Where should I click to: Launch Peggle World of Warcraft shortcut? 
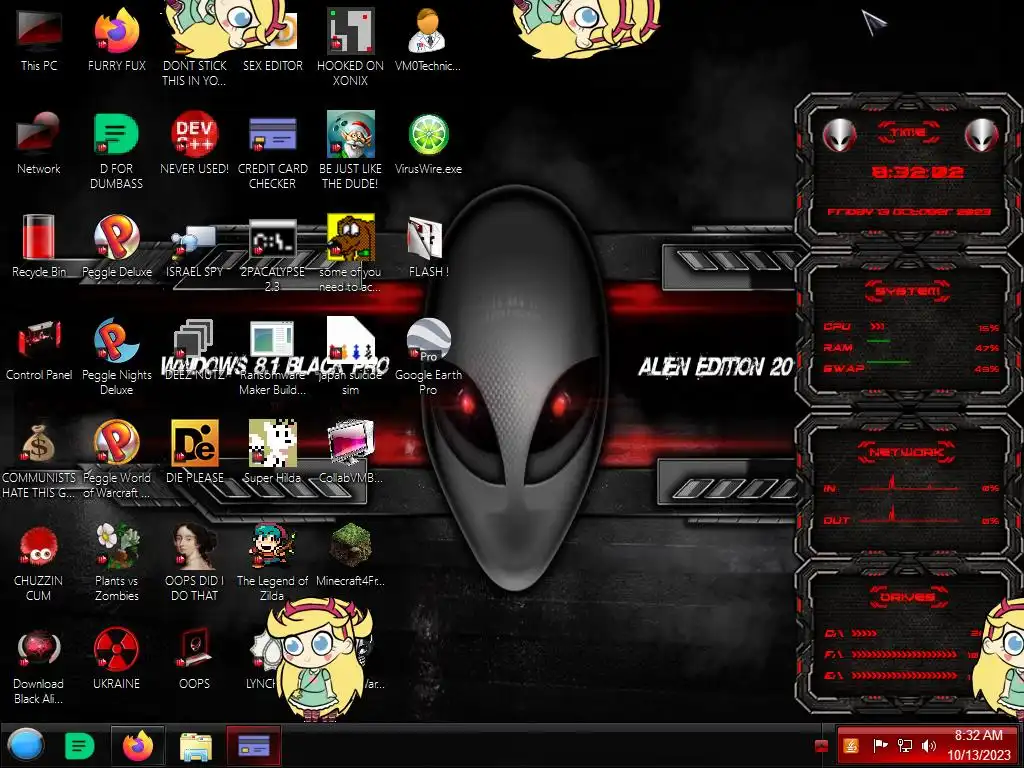[116, 459]
